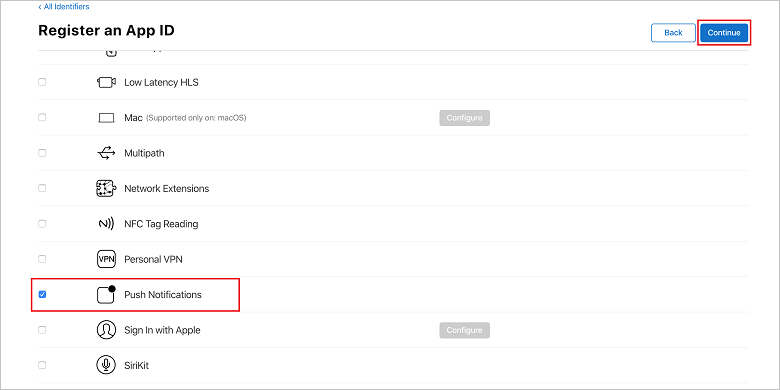Click the Multipath arrows icon
The image size is (780, 390).
click(106, 153)
